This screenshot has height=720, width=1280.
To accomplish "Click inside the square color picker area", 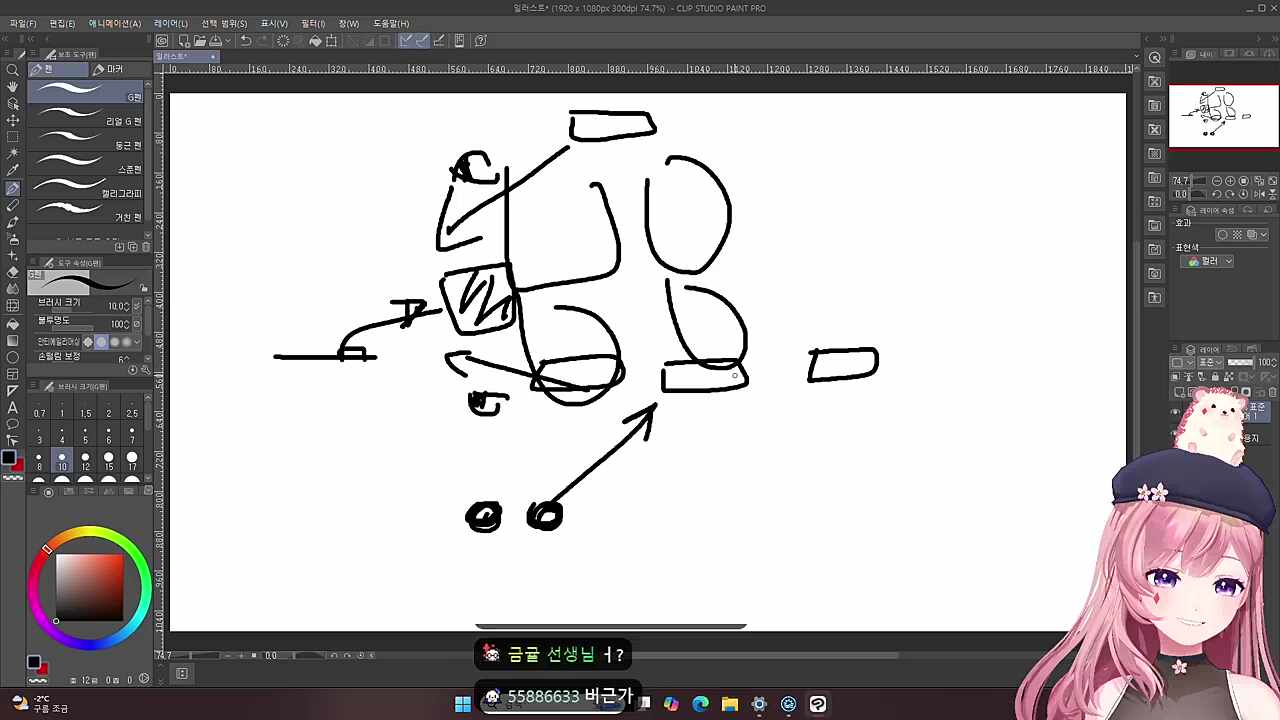I will coord(89,587).
